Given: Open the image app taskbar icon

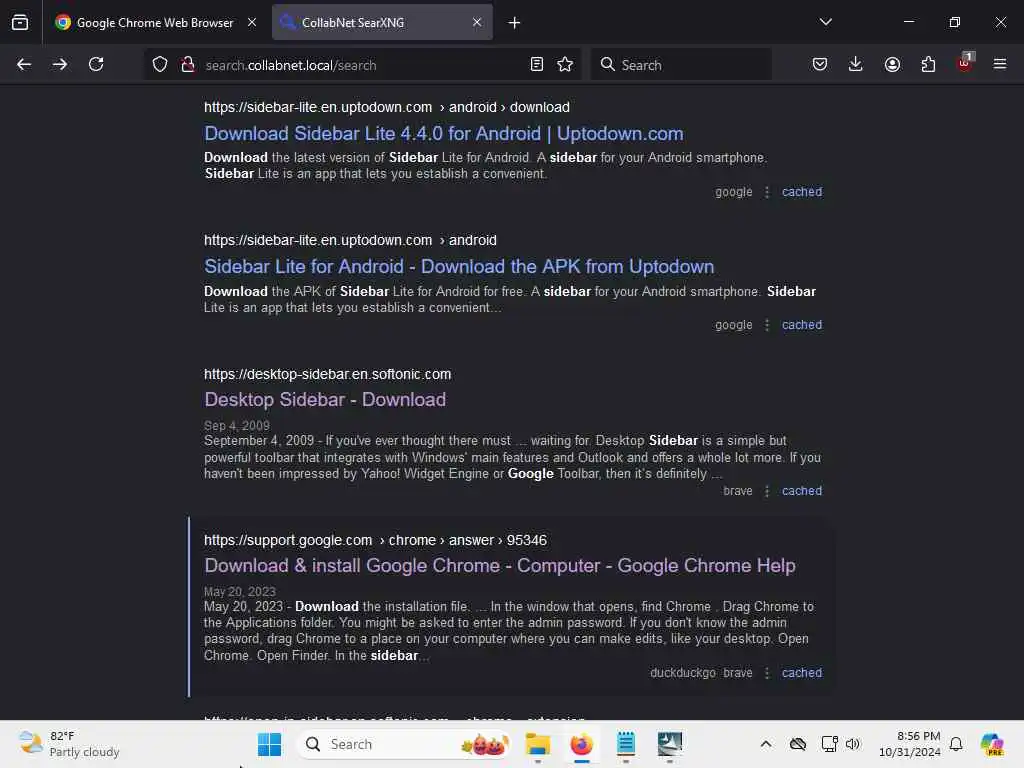Looking at the screenshot, I should [x=669, y=744].
